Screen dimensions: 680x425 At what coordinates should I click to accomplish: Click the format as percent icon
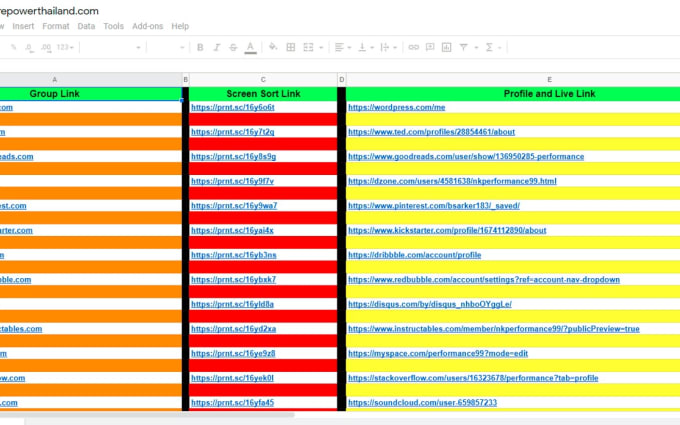(13, 47)
